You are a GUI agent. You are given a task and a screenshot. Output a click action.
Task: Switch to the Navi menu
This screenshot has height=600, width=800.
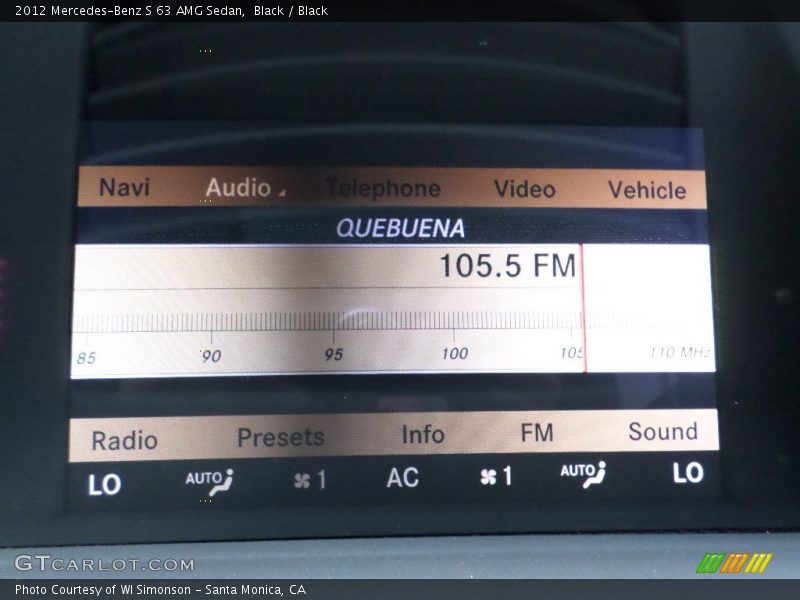coord(124,187)
